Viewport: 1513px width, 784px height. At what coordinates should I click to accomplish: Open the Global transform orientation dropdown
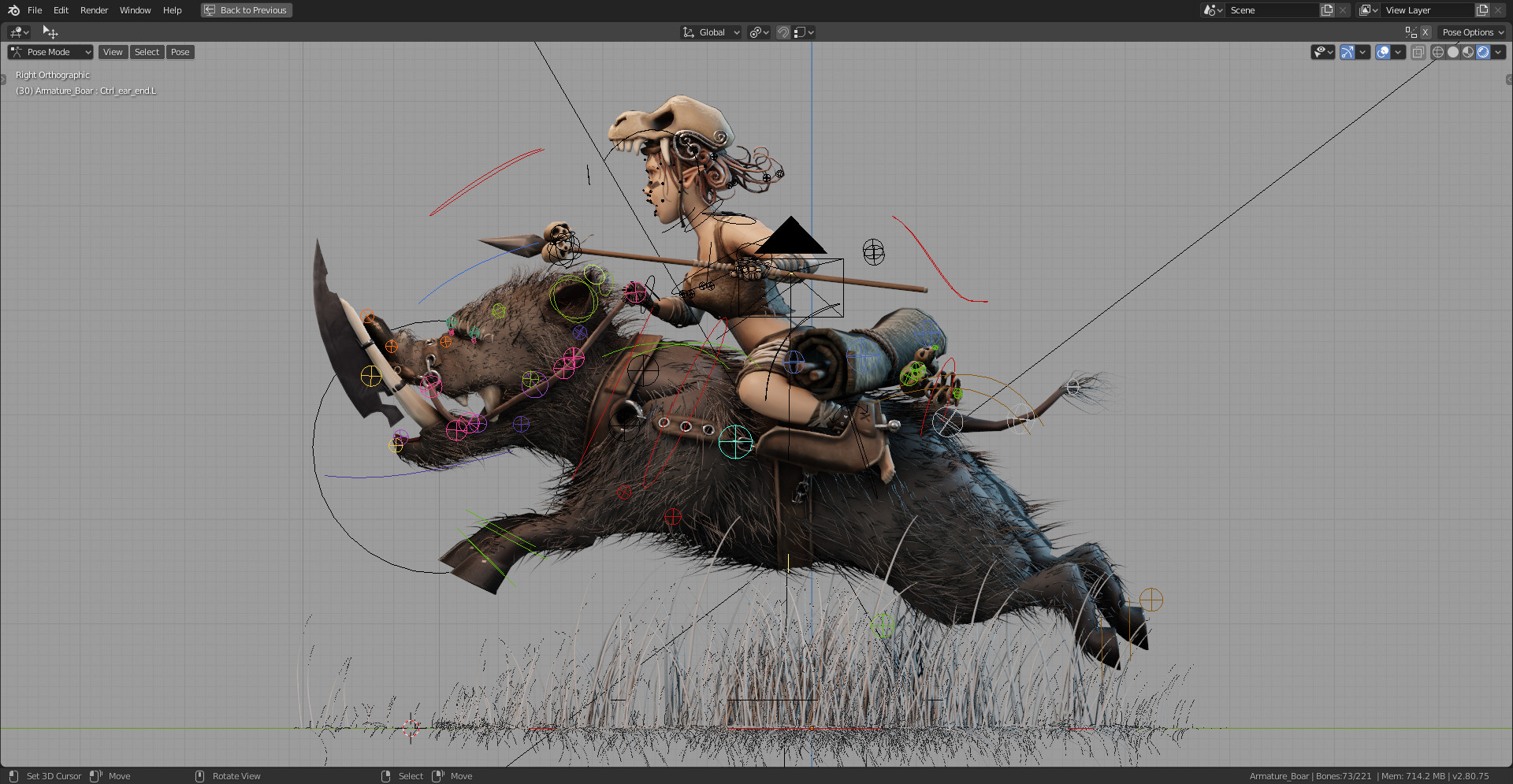tap(711, 32)
